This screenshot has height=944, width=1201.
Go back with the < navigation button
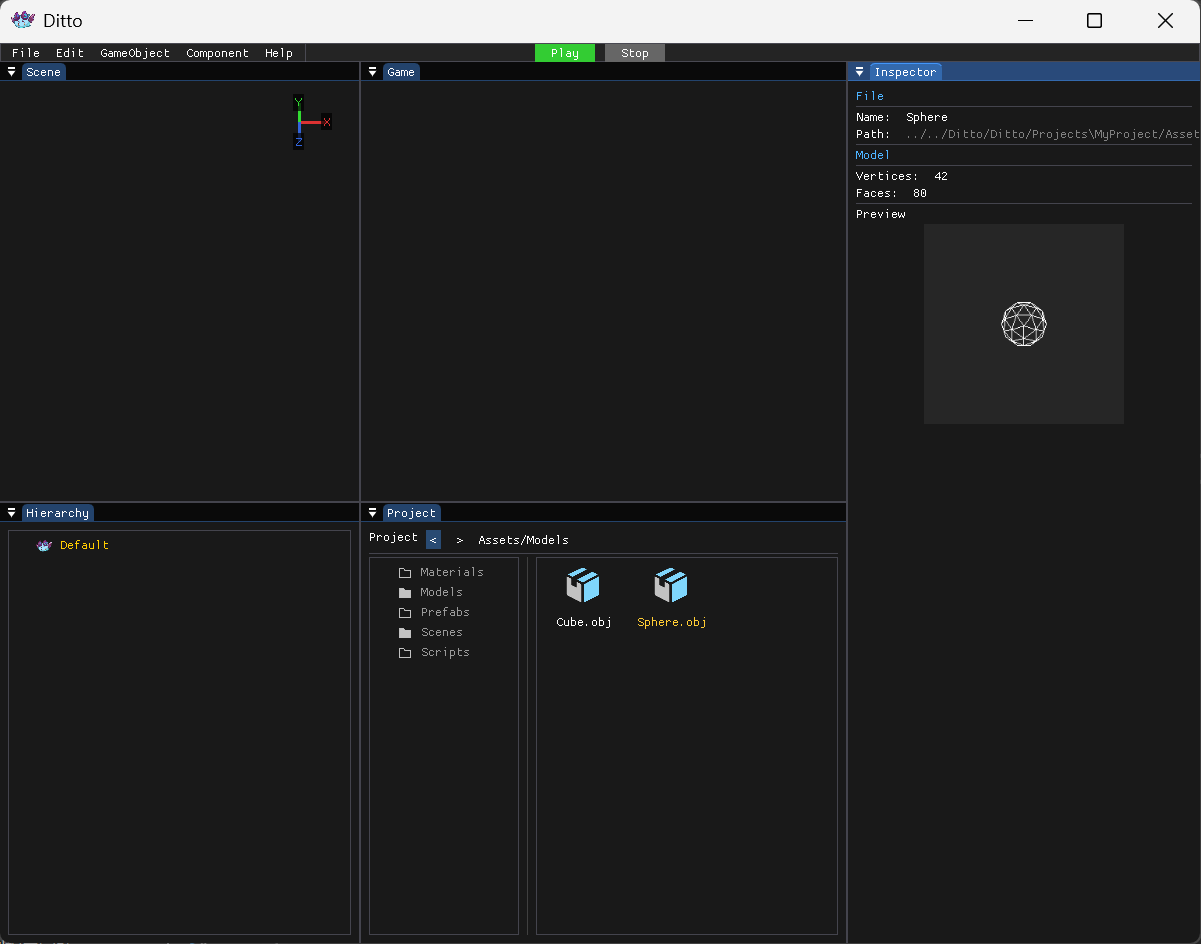433,539
